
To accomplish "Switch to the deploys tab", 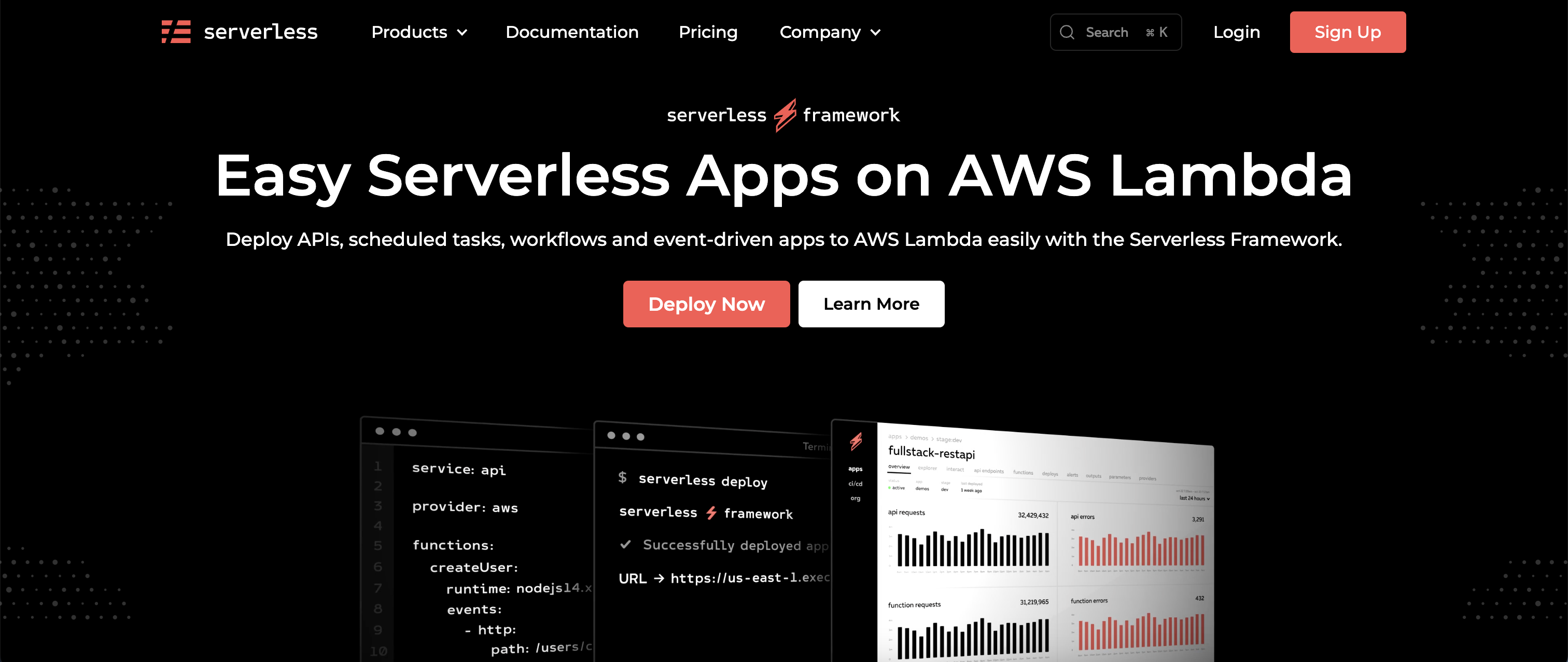I will click(x=1049, y=474).
